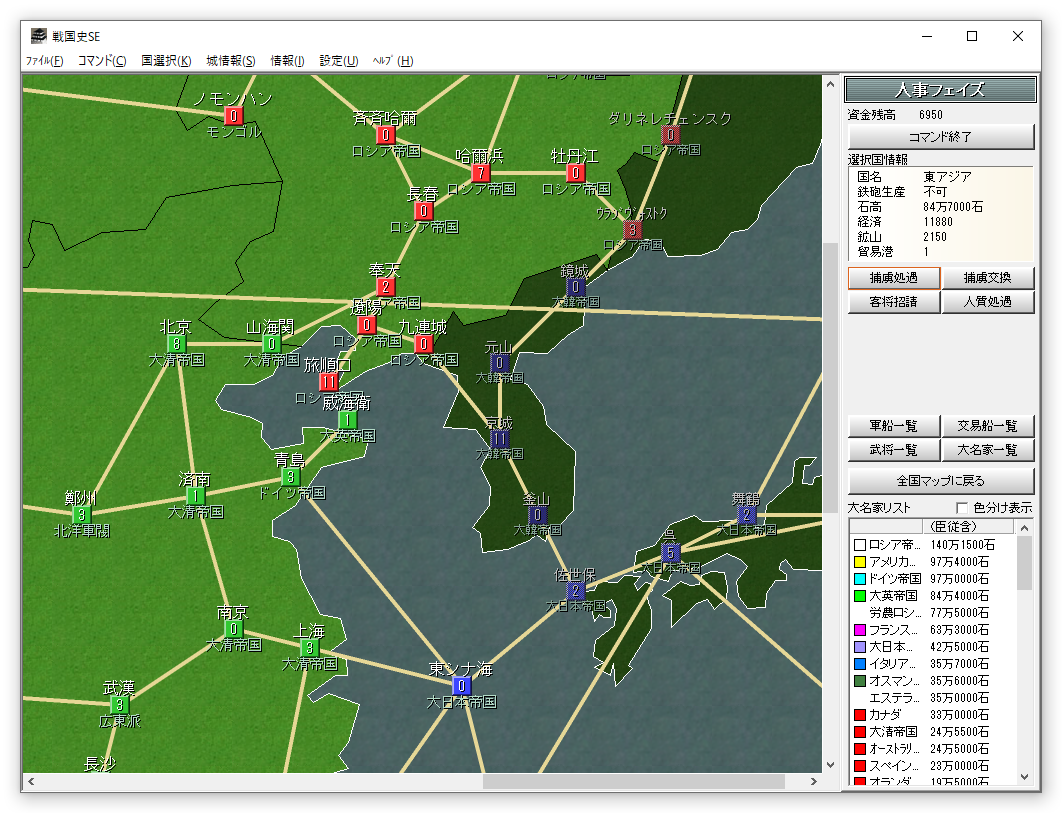Select the 舞鶴 blue city marker
Viewport: 1062px width, 813px height.
tap(746, 515)
